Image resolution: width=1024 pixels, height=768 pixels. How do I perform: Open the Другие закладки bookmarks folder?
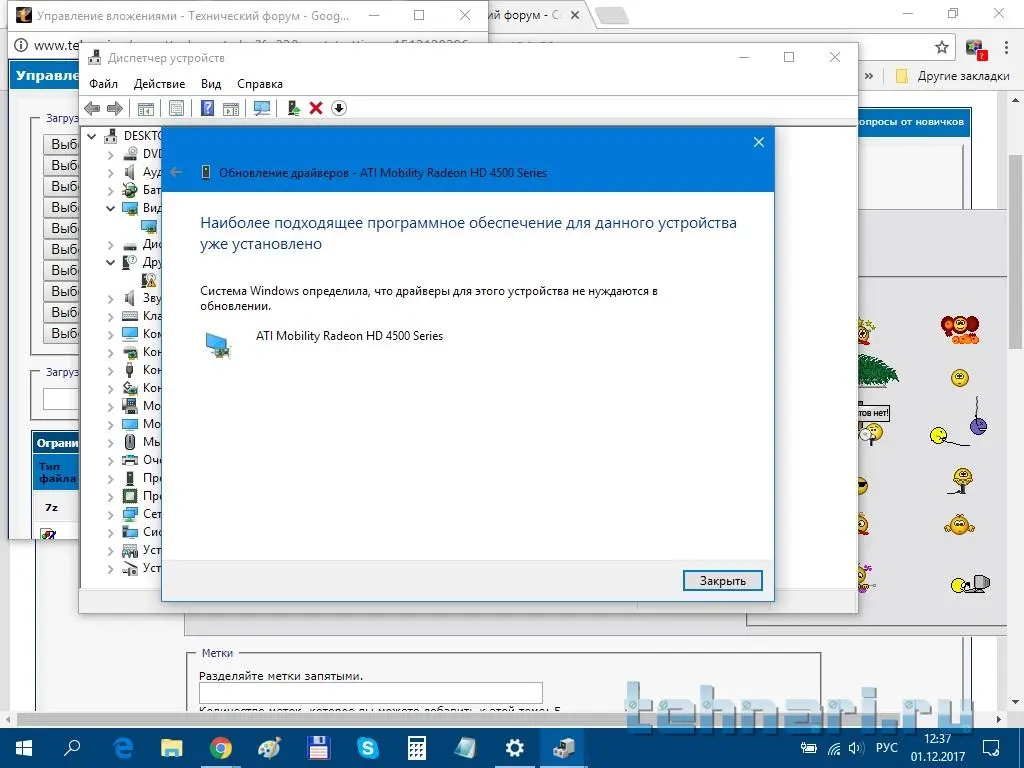tap(952, 76)
